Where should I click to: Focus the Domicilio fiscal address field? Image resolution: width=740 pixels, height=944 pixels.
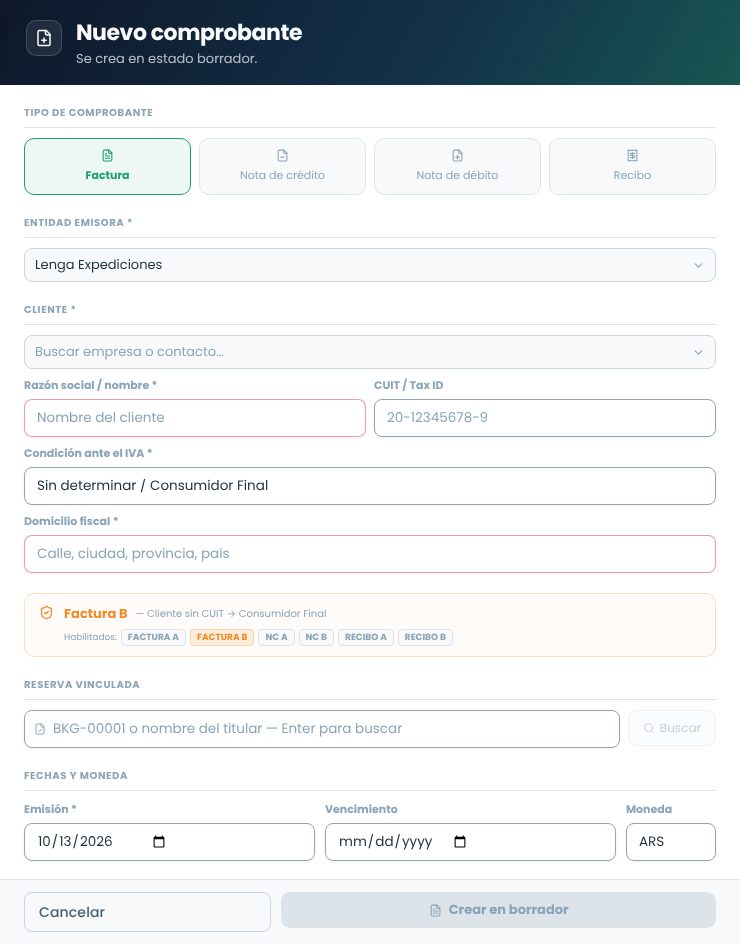pos(370,554)
